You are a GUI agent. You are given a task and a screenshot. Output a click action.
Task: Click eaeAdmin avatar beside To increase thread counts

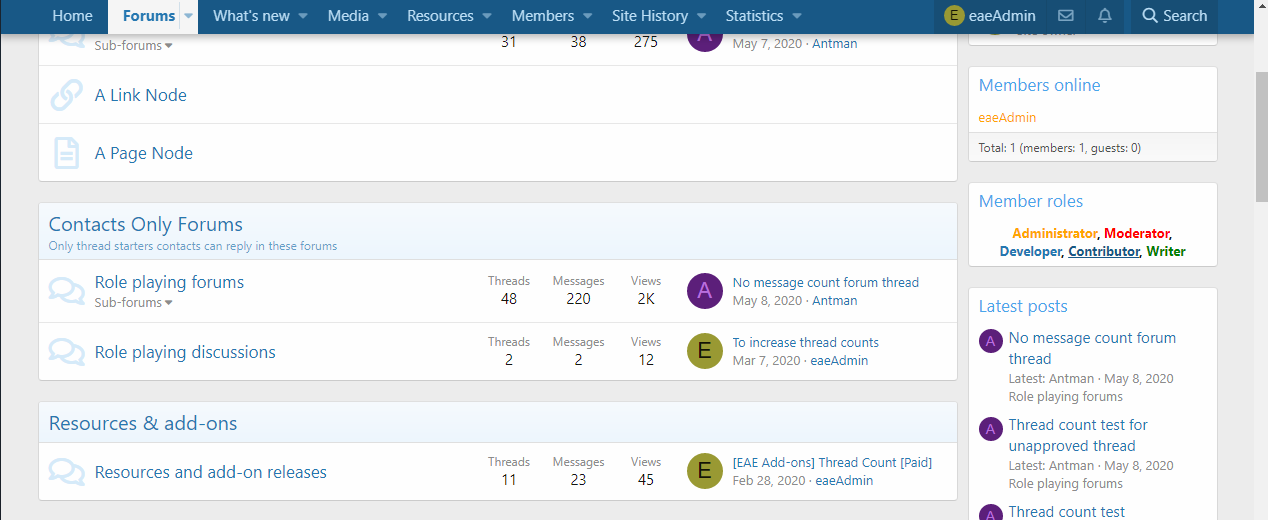[705, 352]
